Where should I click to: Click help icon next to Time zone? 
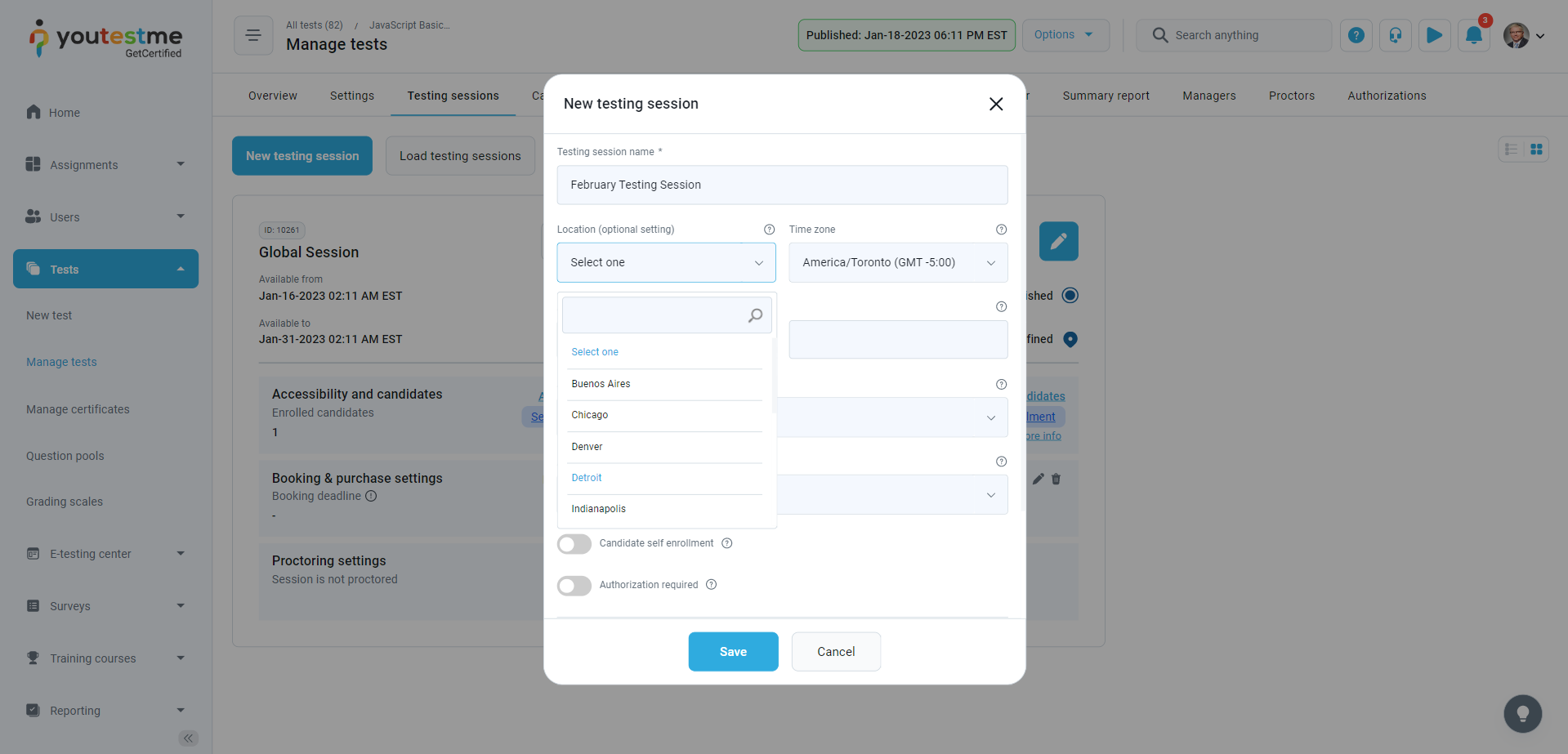tap(1001, 230)
